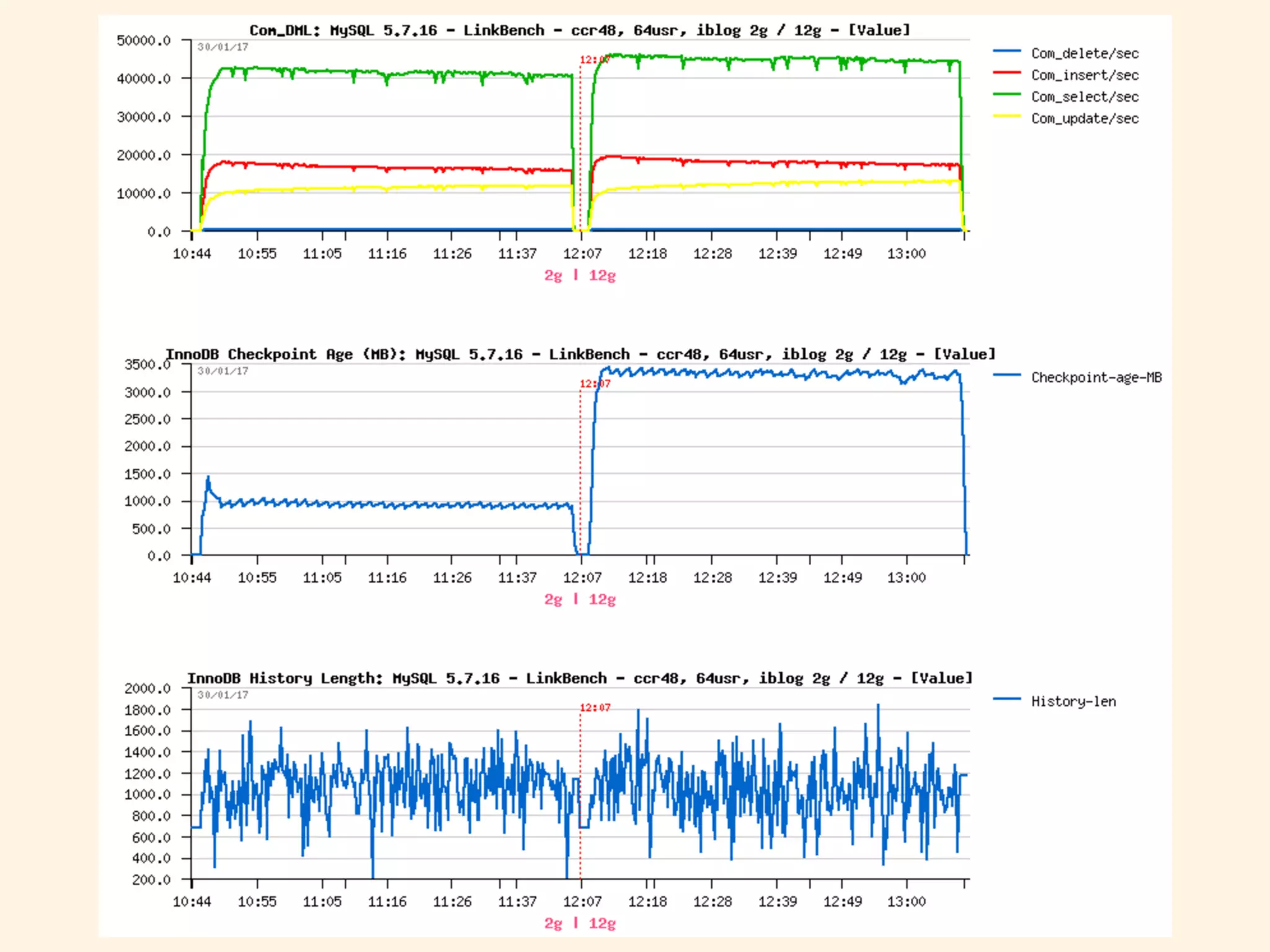Click the Com_insert/sec red legend swatch
This screenshot has height=952, width=1270.
[x=1006, y=73]
